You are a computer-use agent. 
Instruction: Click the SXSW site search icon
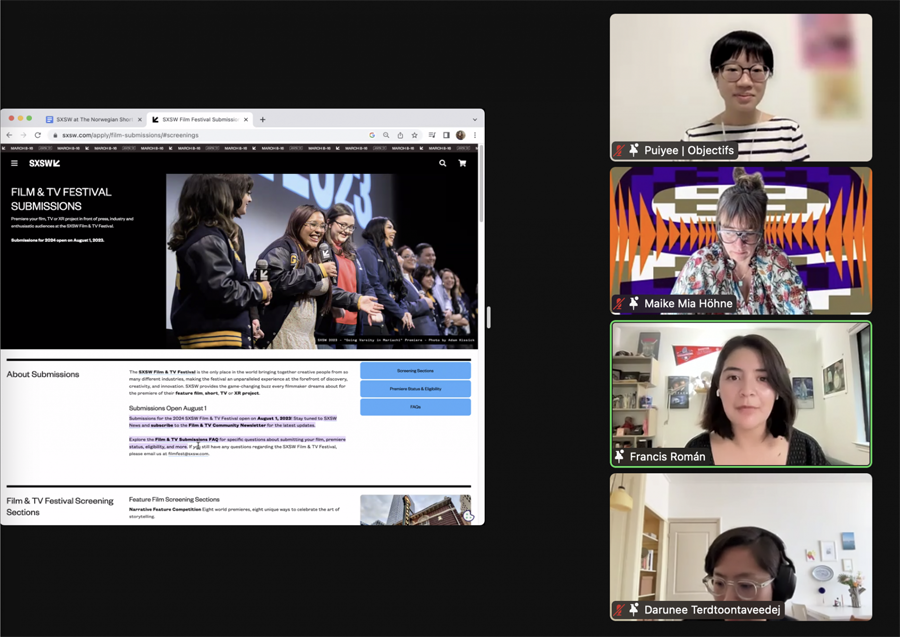point(443,163)
